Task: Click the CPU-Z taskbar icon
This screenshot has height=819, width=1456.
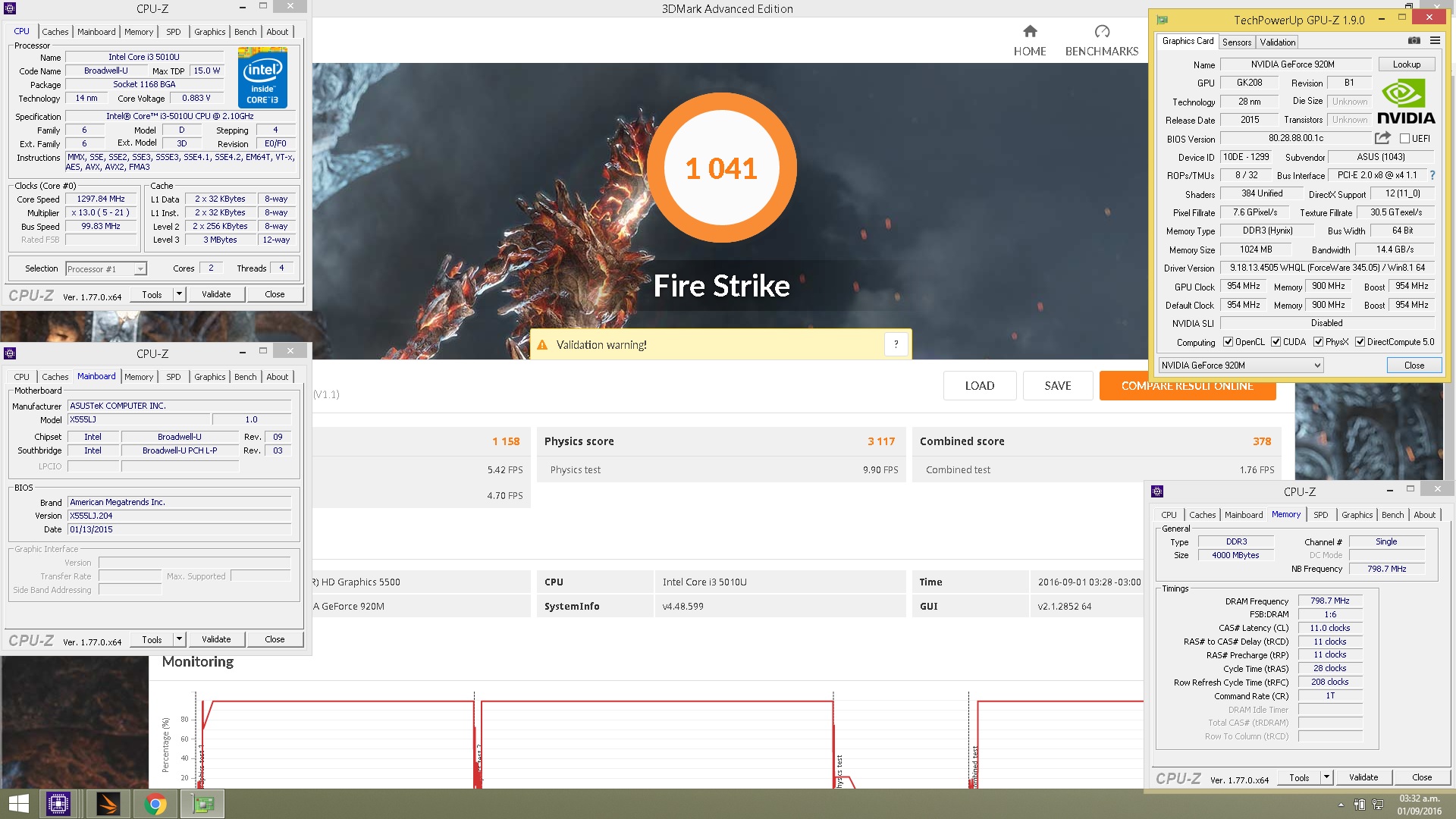Action: 58,804
